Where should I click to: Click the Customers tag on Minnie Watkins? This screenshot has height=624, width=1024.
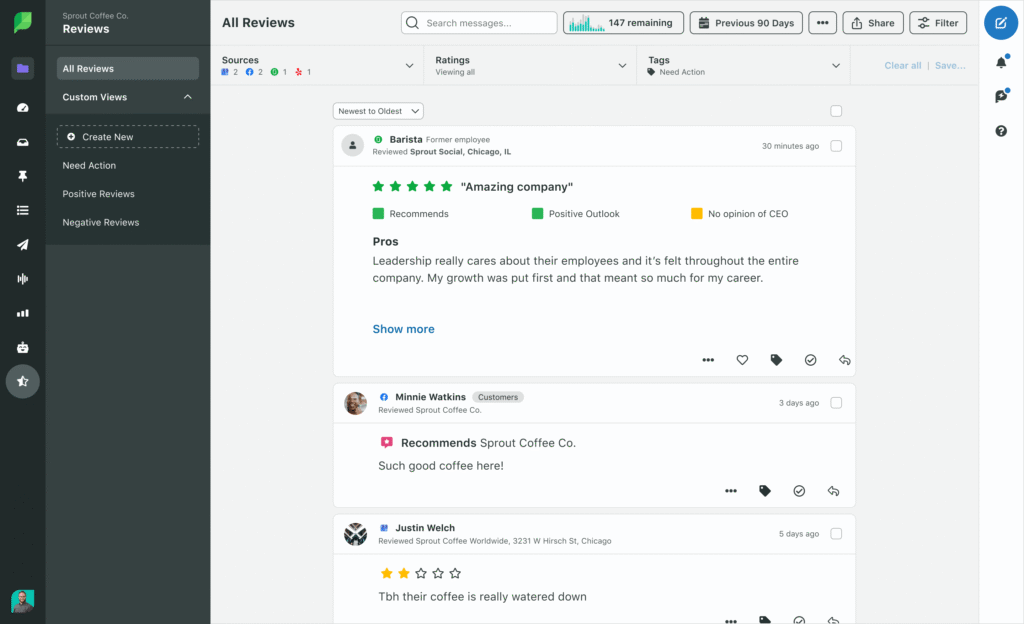(498, 397)
